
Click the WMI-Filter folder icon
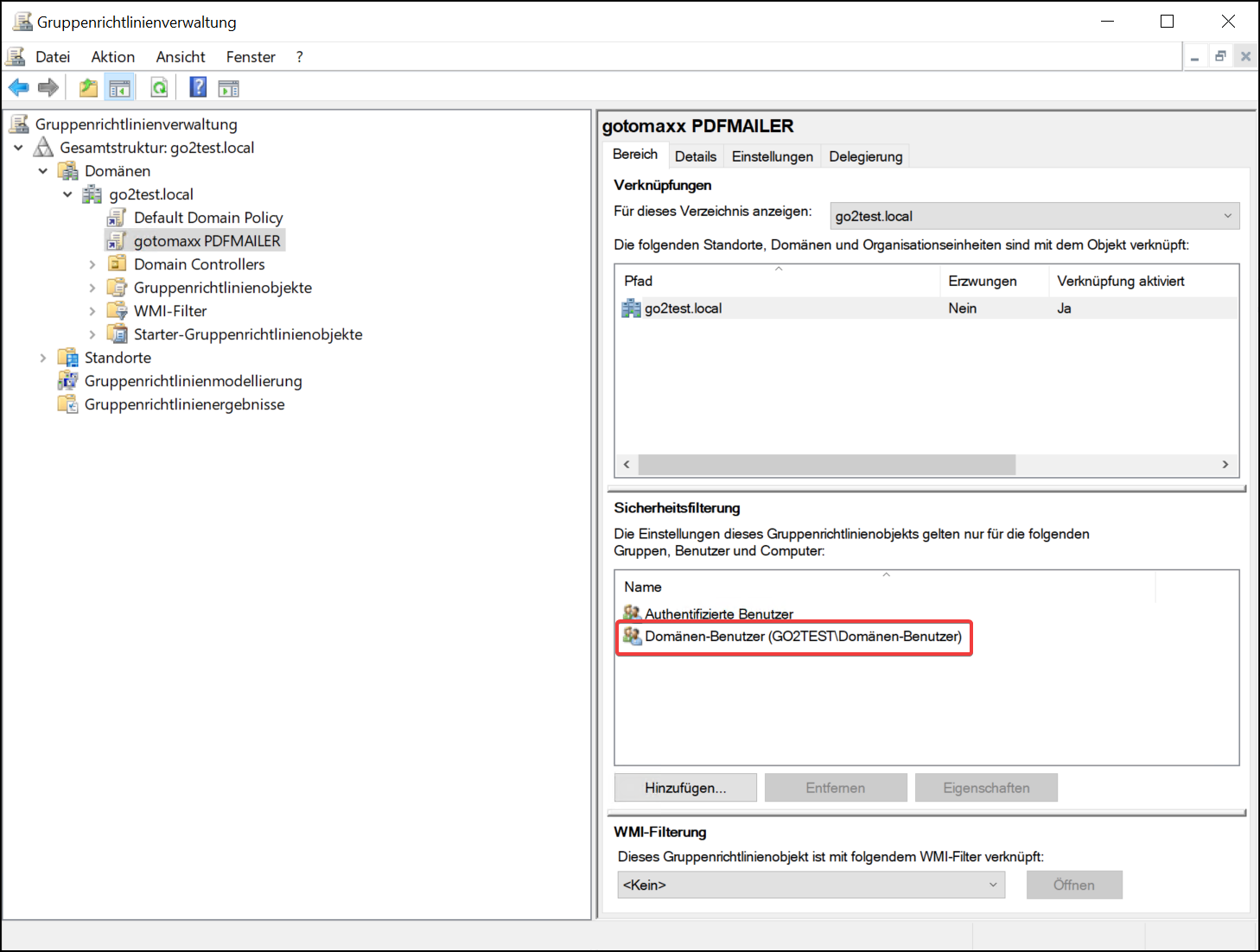pyautogui.click(x=117, y=311)
